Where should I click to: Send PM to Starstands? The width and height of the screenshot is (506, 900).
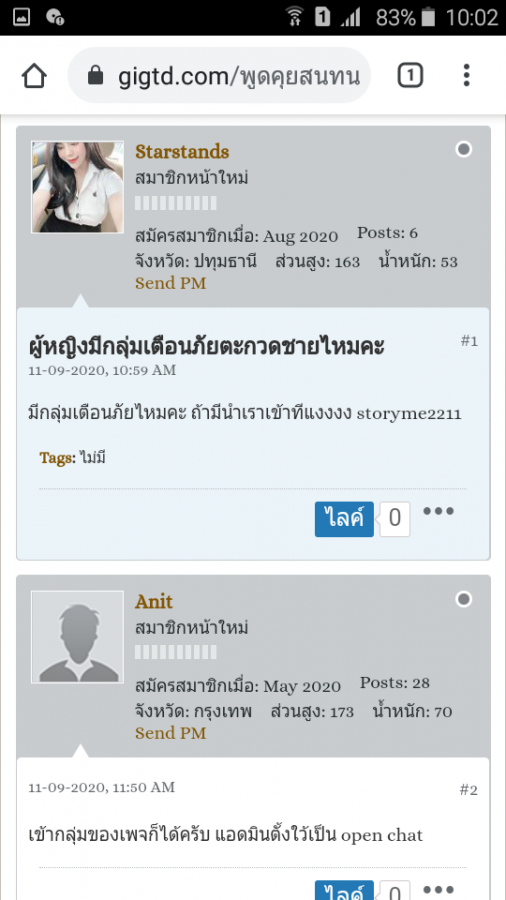(170, 283)
